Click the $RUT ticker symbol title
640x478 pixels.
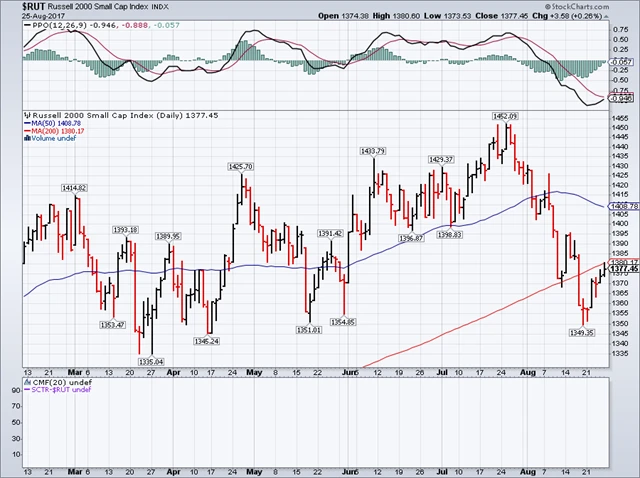coord(34,7)
